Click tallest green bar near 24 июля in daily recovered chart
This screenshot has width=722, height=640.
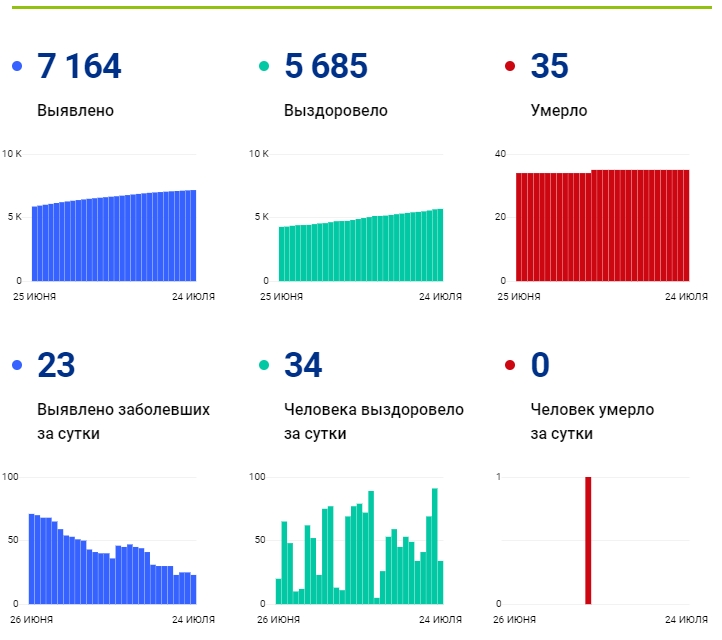pos(435,546)
